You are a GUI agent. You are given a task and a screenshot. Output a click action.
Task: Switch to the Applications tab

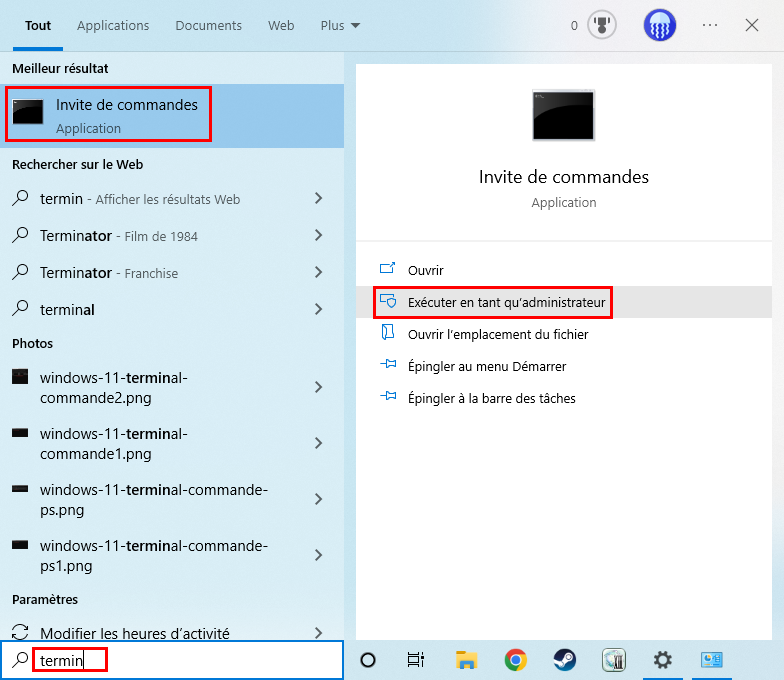pos(113,26)
